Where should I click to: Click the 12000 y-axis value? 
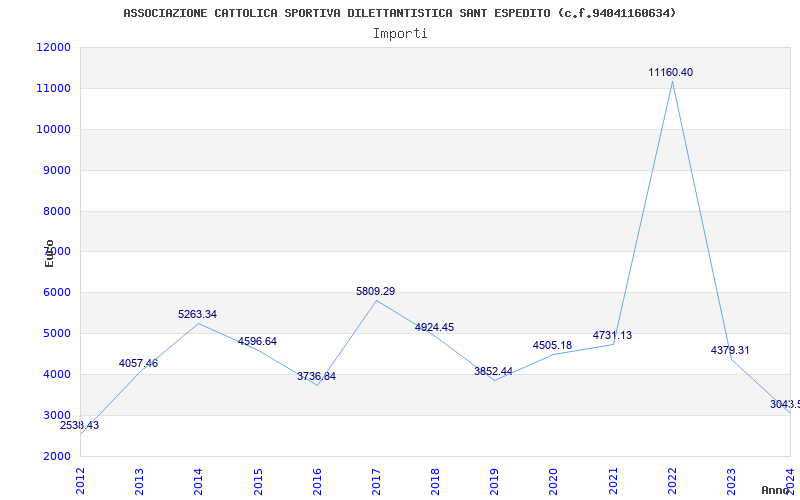click(53, 47)
